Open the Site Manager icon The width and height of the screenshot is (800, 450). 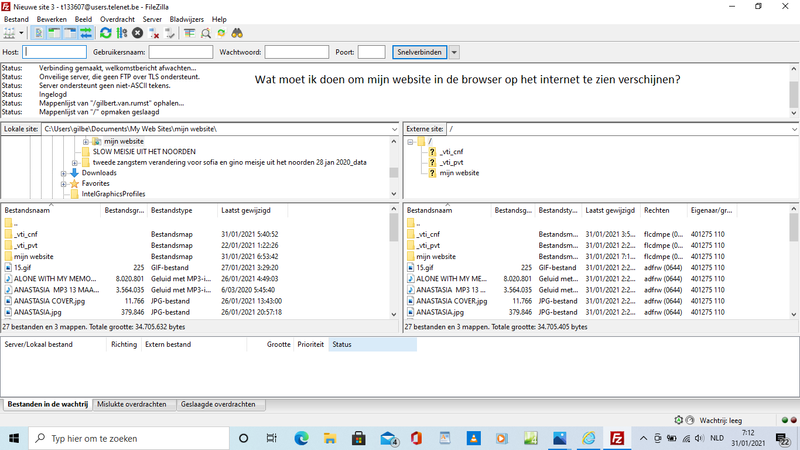coord(9,32)
